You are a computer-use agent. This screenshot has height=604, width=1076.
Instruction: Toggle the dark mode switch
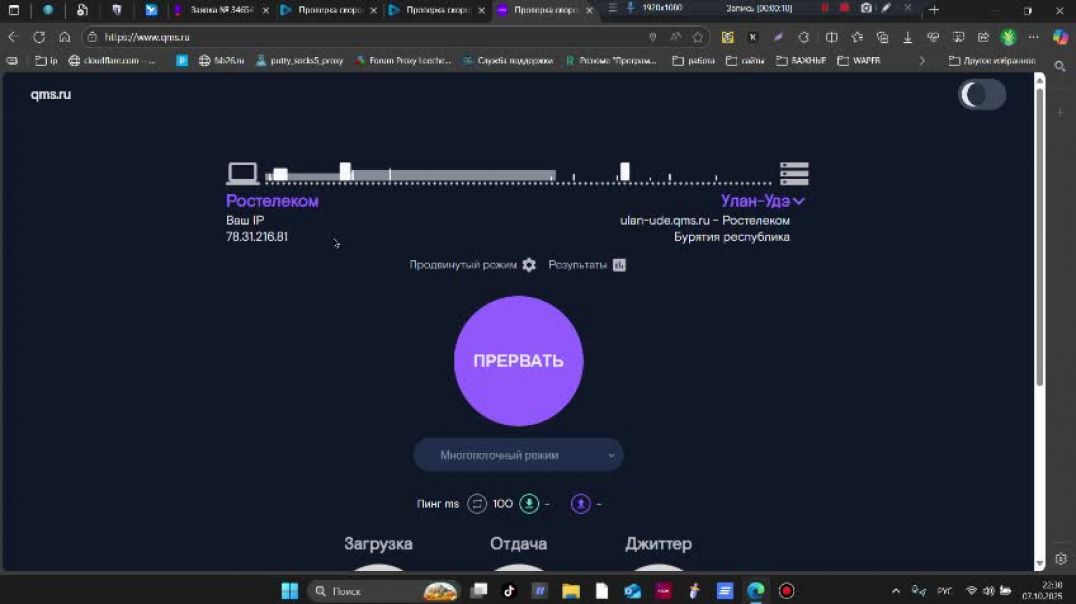[981, 95]
